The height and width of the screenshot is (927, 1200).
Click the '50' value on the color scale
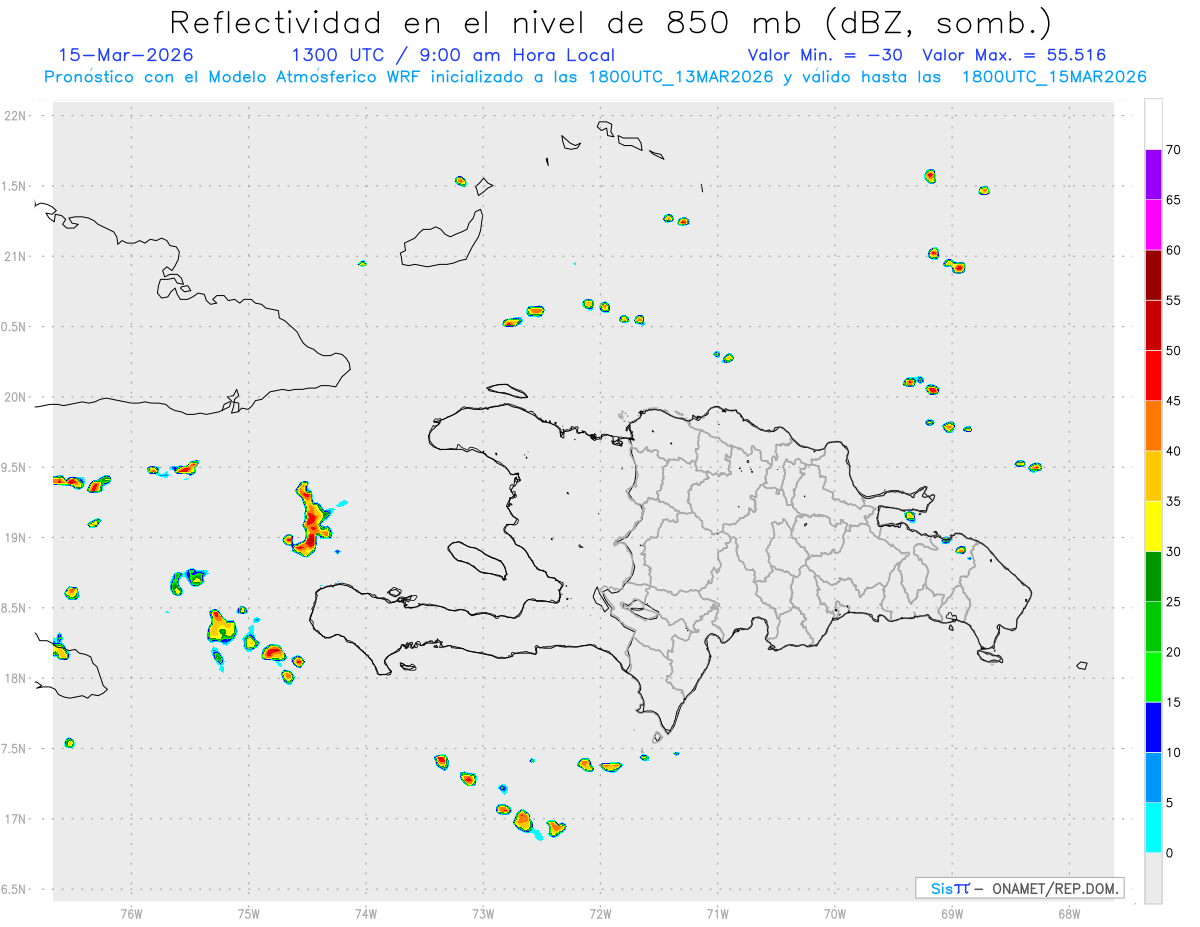(1173, 351)
